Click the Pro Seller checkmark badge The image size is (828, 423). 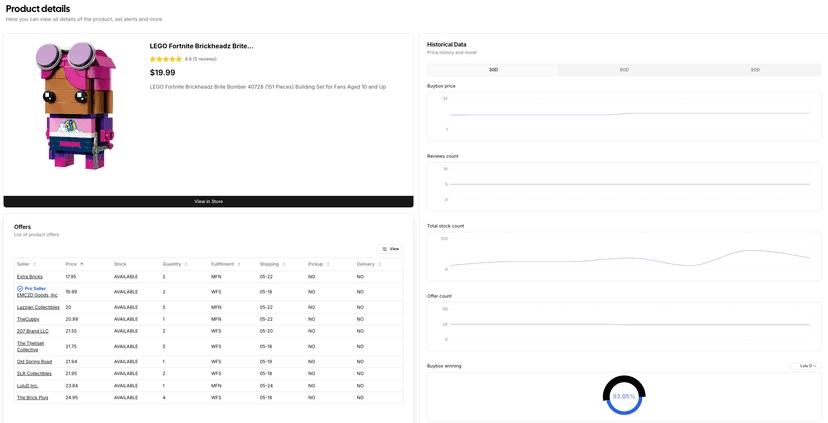tap(20, 288)
